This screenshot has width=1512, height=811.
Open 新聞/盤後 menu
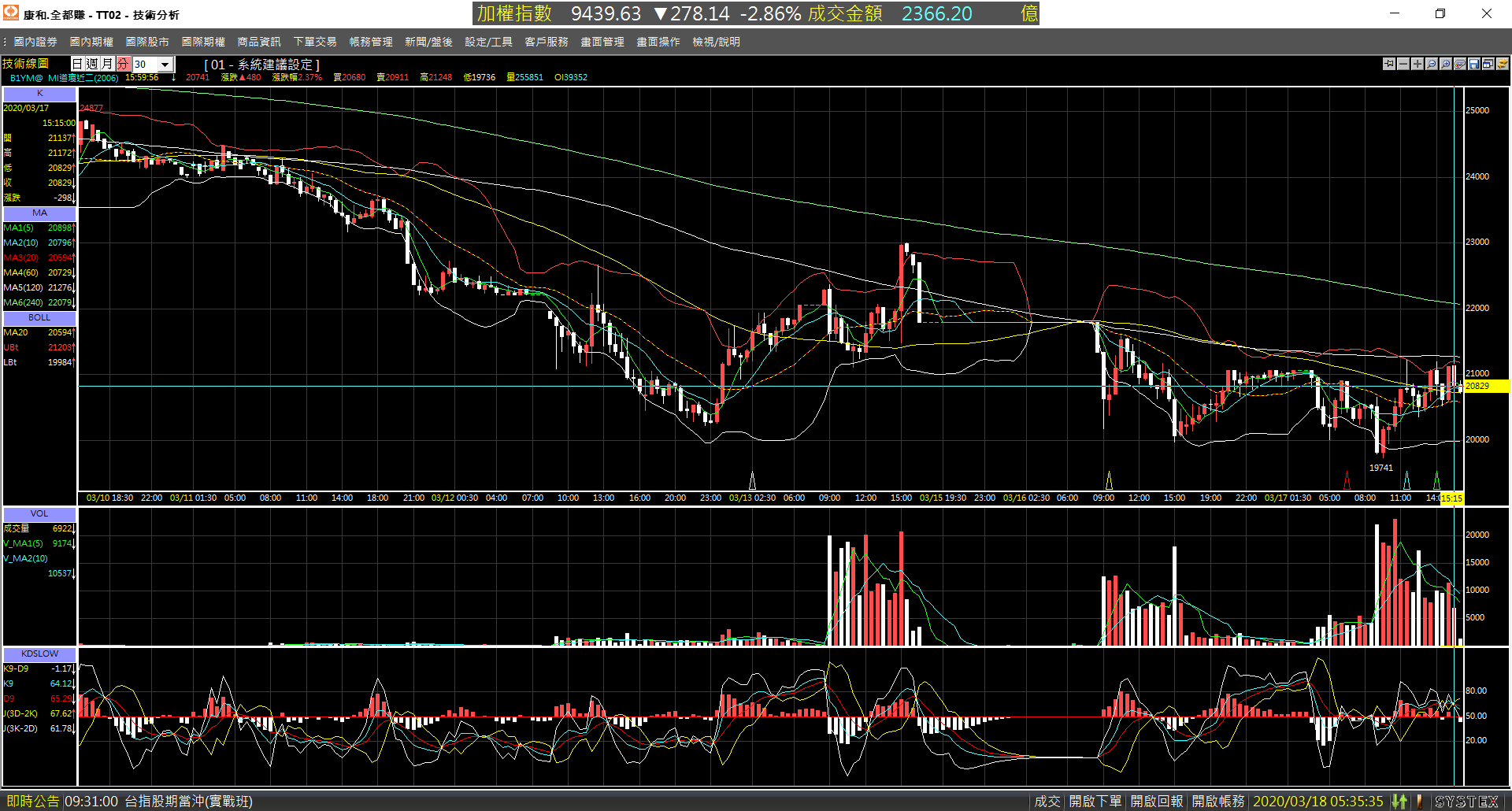click(428, 42)
